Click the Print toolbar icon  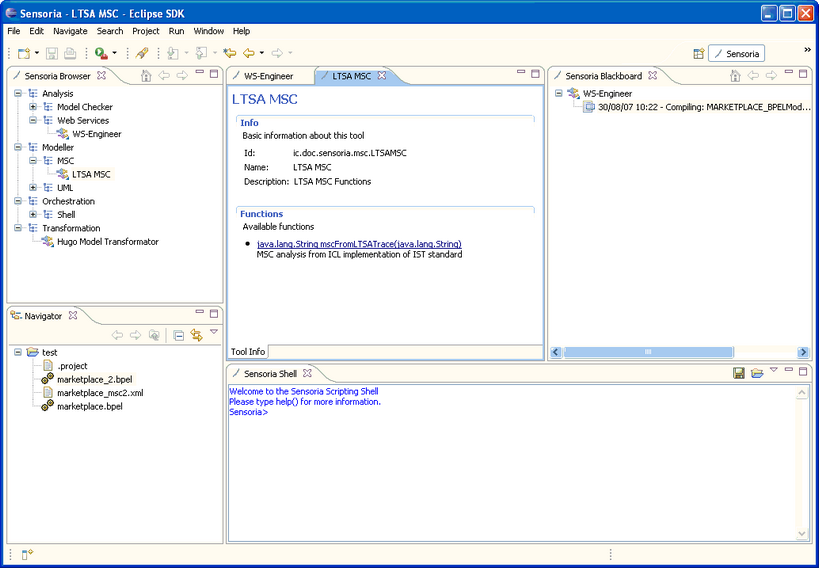[69, 53]
